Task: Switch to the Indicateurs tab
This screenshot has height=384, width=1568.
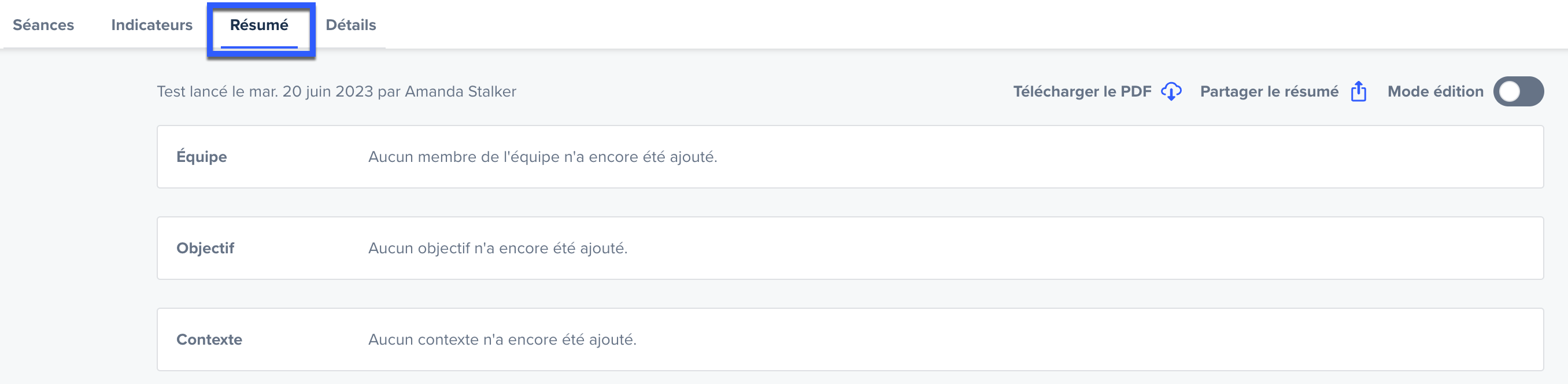Action: click(x=151, y=25)
